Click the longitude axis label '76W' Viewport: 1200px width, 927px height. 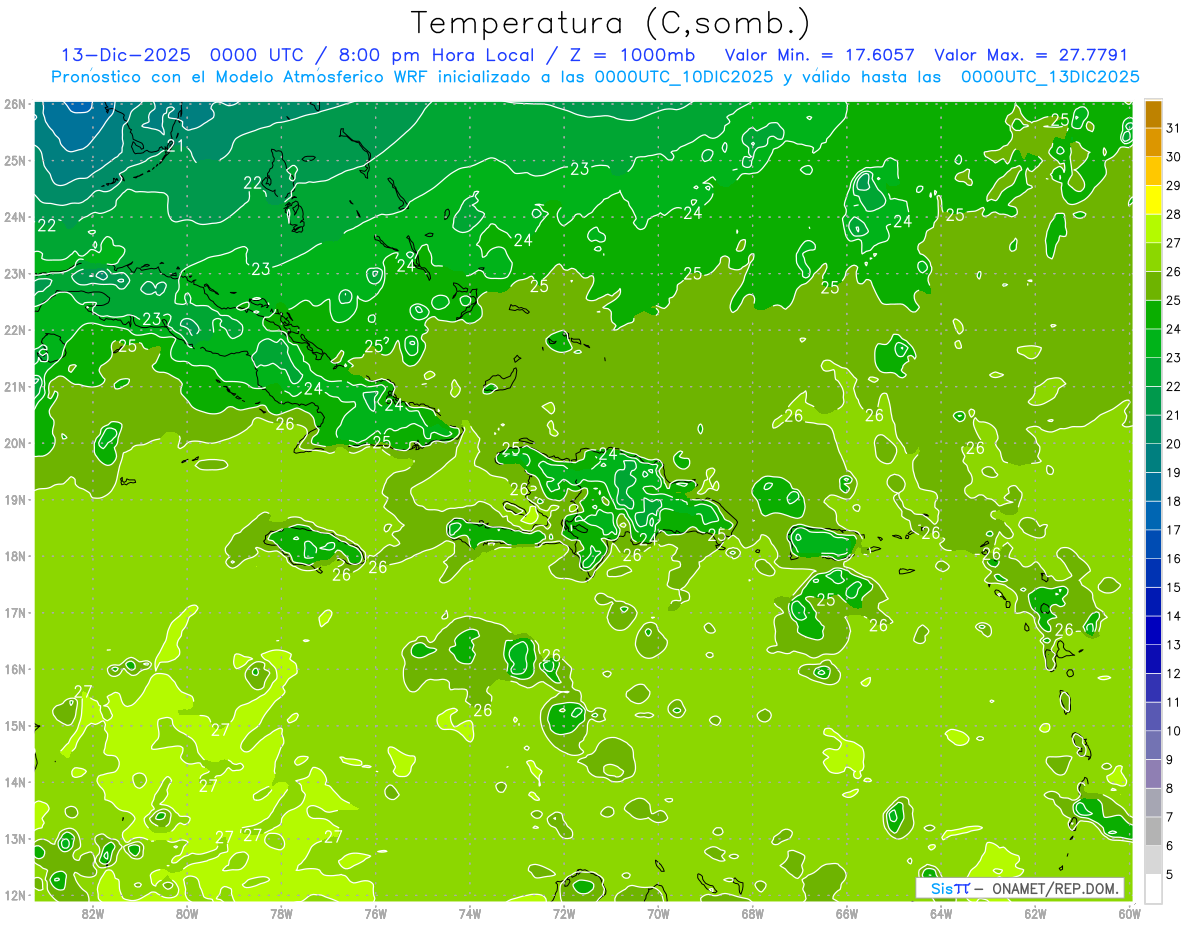coord(375,913)
